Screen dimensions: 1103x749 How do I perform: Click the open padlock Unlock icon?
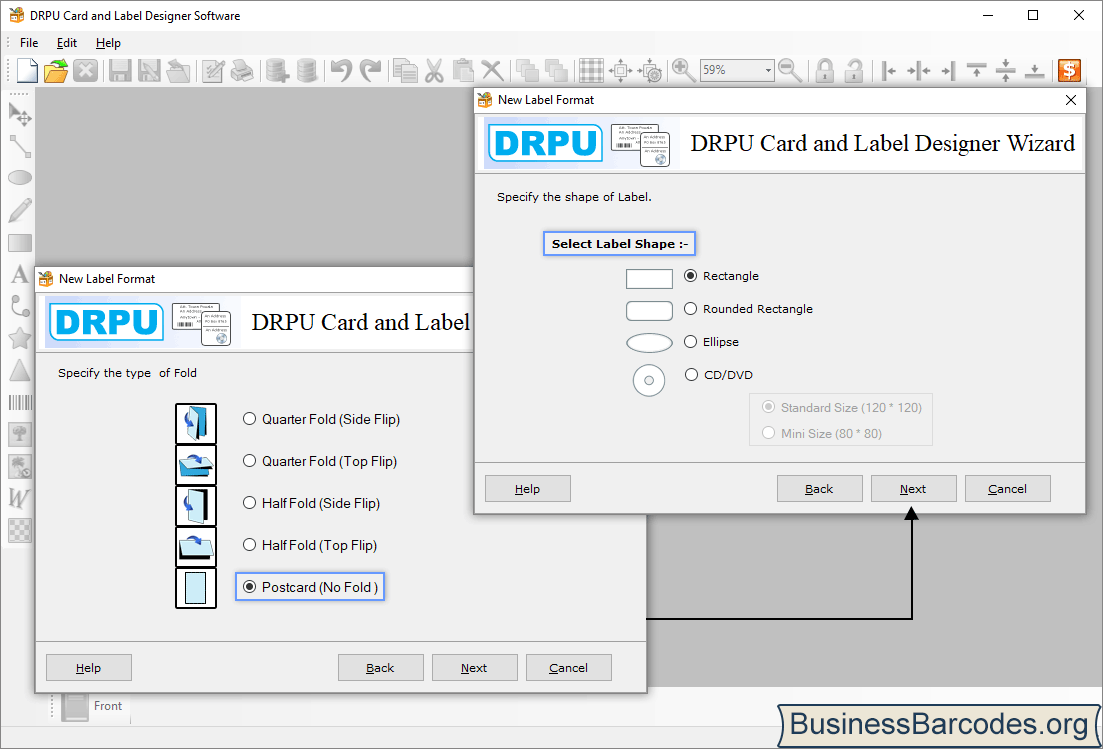point(853,70)
